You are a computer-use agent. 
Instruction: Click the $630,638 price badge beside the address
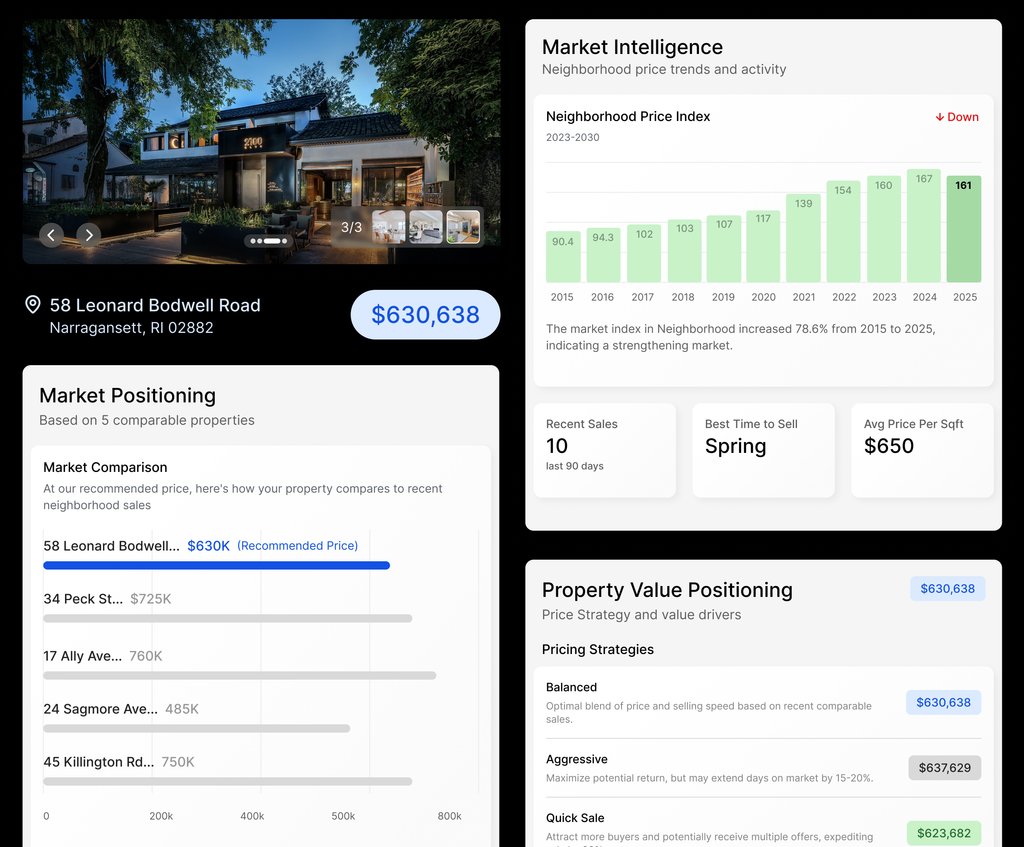click(425, 315)
